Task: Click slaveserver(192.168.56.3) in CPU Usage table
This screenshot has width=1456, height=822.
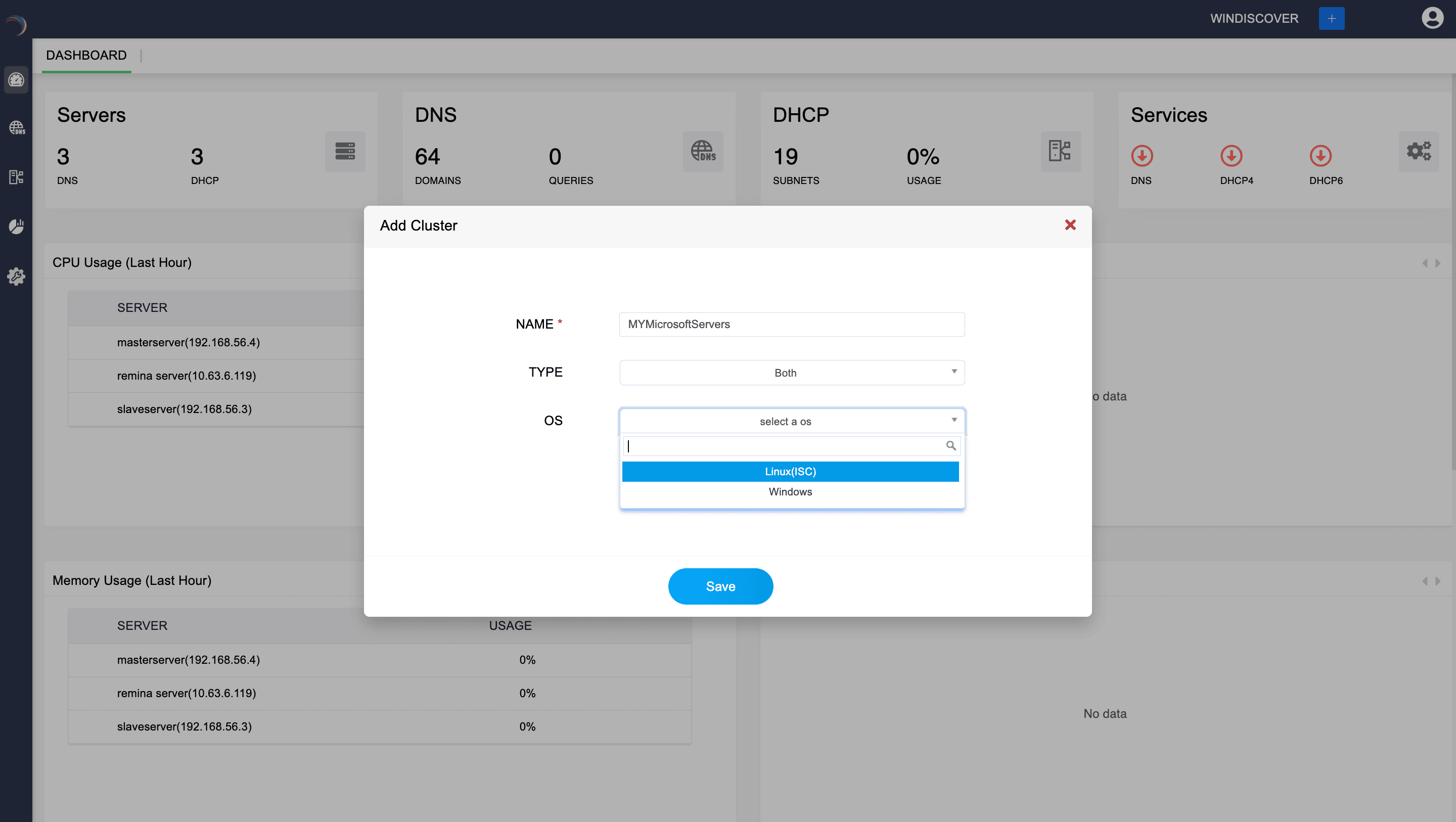Action: pos(184,409)
